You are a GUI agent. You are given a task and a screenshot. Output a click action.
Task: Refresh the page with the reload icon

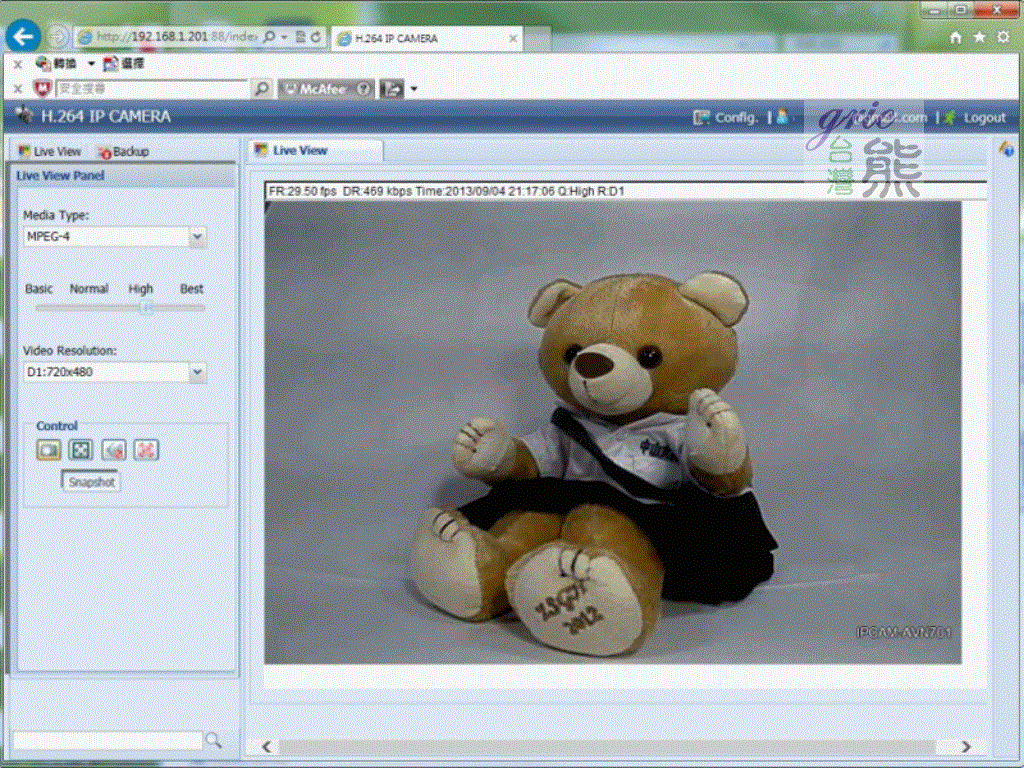tap(316, 37)
